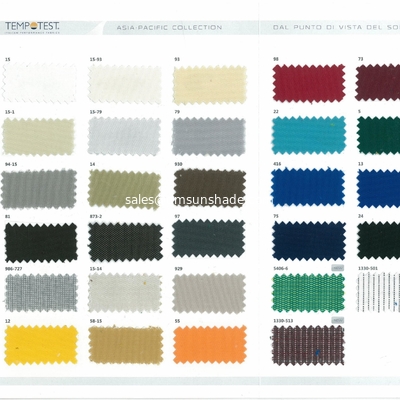Choose the dark brown swatch 930
Screen dimensions: 400x400
pyautogui.click(x=210, y=188)
